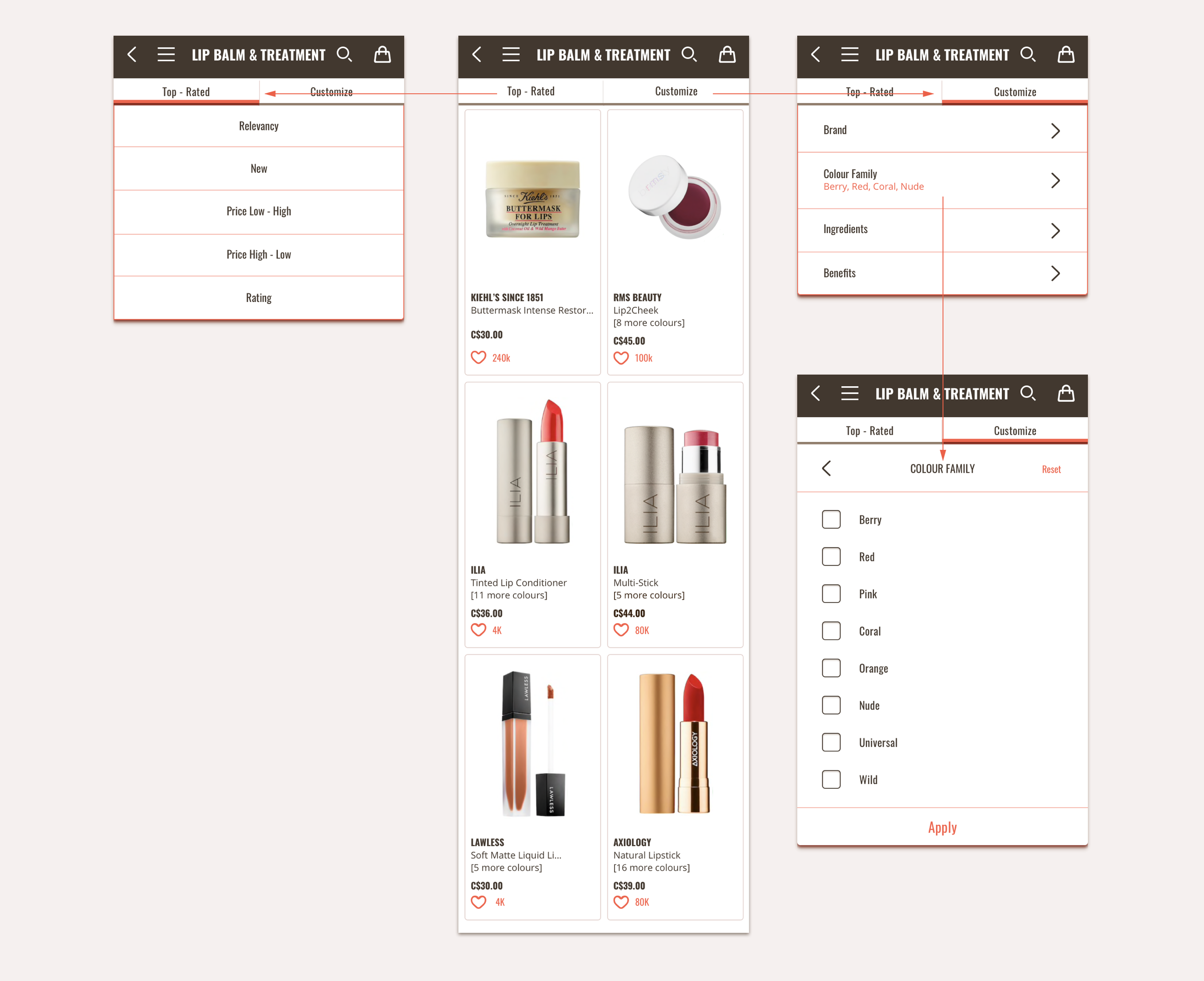Open hamburger menu on Colour Family screen
Image resolution: width=1204 pixels, height=981 pixels.
coord(849,393)
